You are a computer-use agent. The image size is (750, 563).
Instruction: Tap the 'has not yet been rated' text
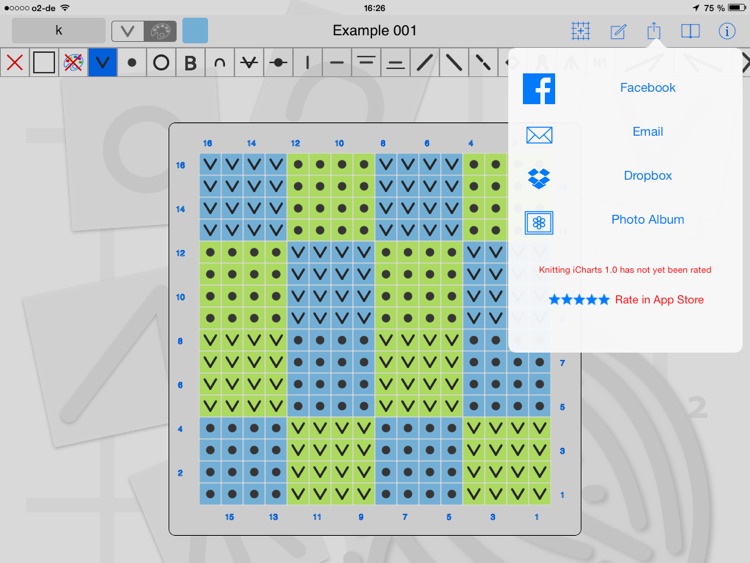(x=664, y=270)
